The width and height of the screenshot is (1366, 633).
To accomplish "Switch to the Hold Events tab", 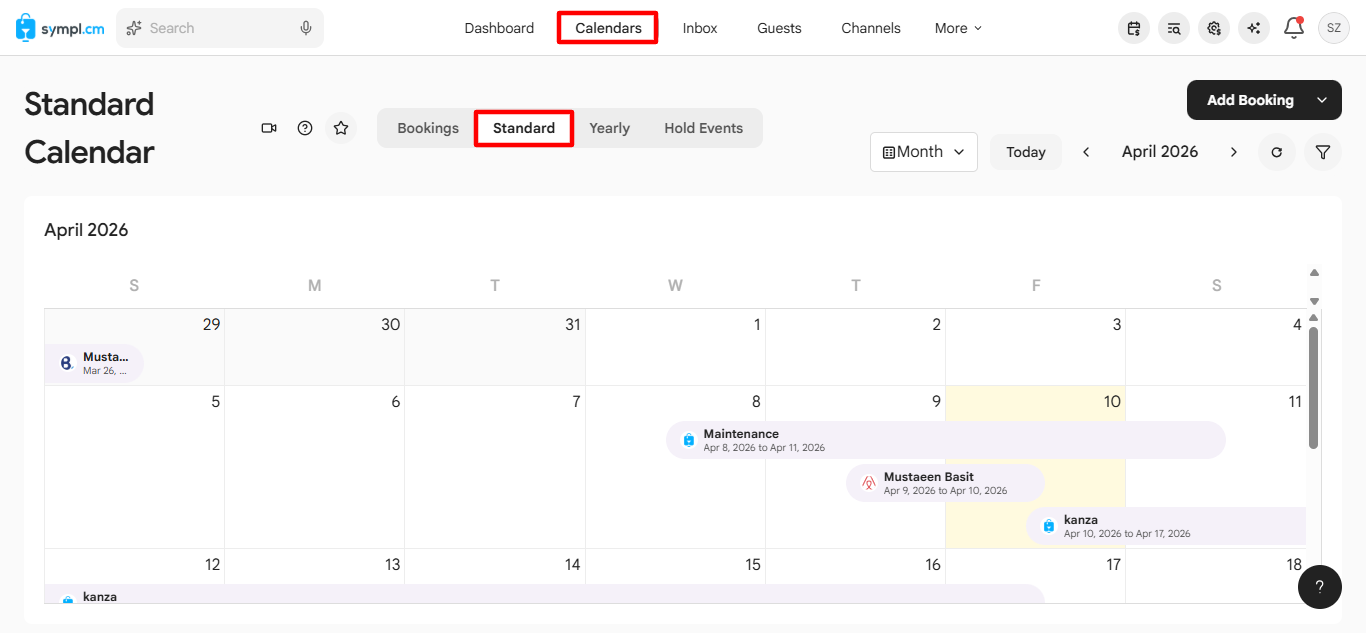I will coord(703,128).
